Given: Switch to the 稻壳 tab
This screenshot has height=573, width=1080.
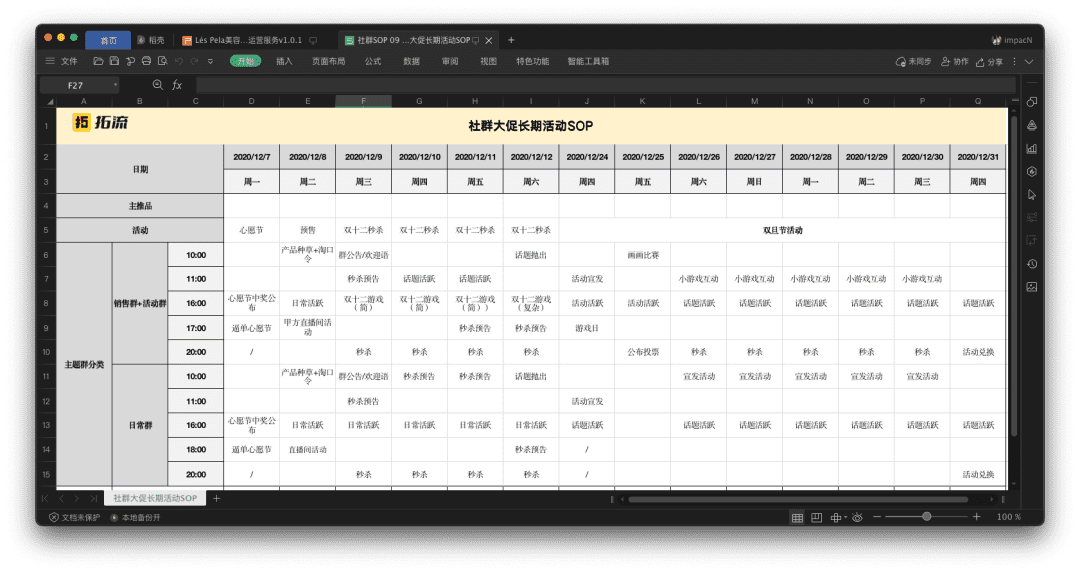Looking at the screenshot, I should coord(152,40).
